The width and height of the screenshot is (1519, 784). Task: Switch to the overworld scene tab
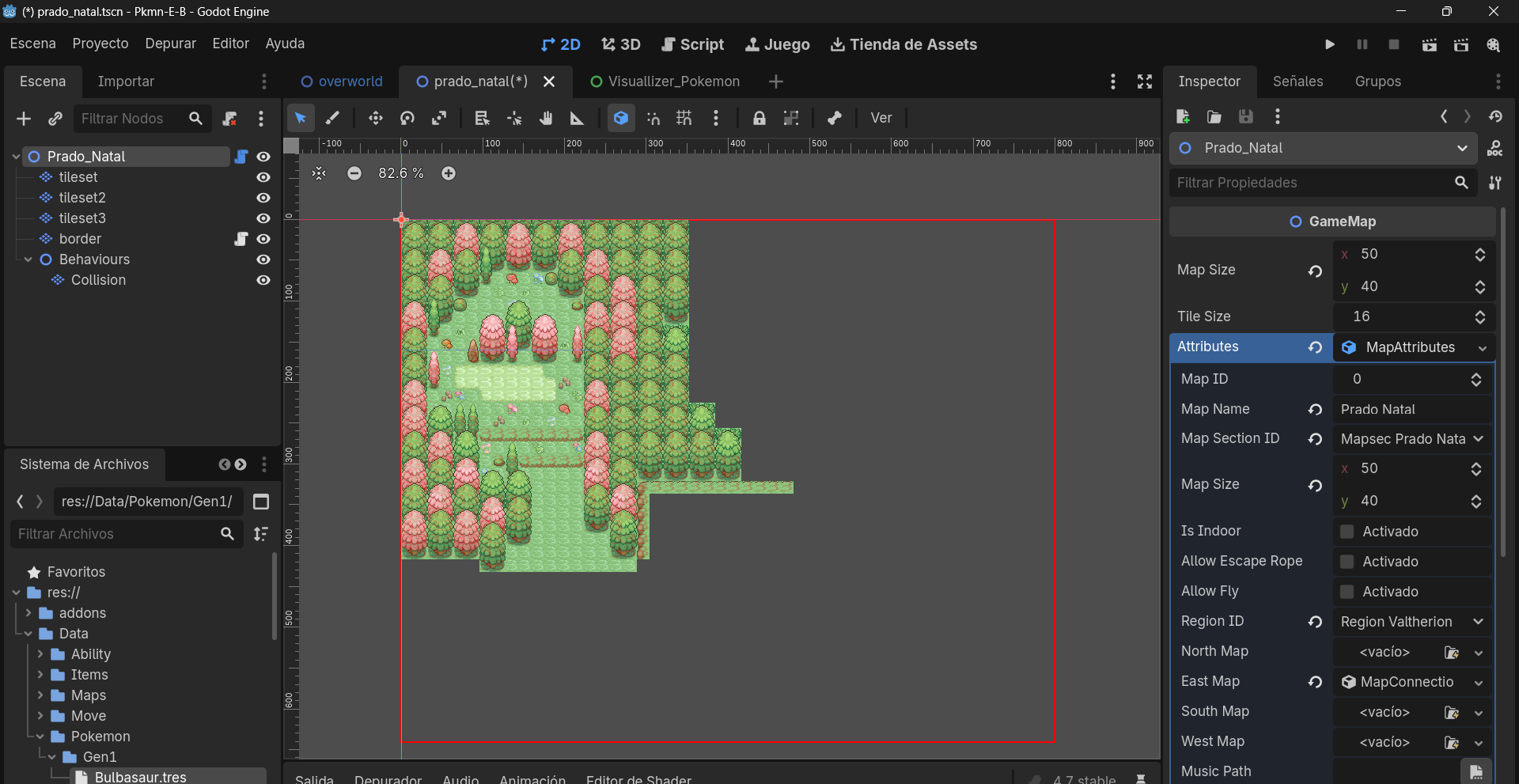pyautogui.click(x=342, y=81)
